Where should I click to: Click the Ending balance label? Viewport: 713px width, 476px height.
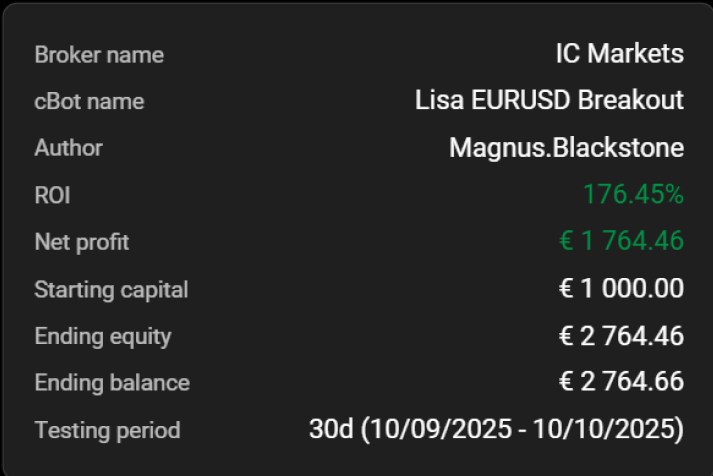111,382
